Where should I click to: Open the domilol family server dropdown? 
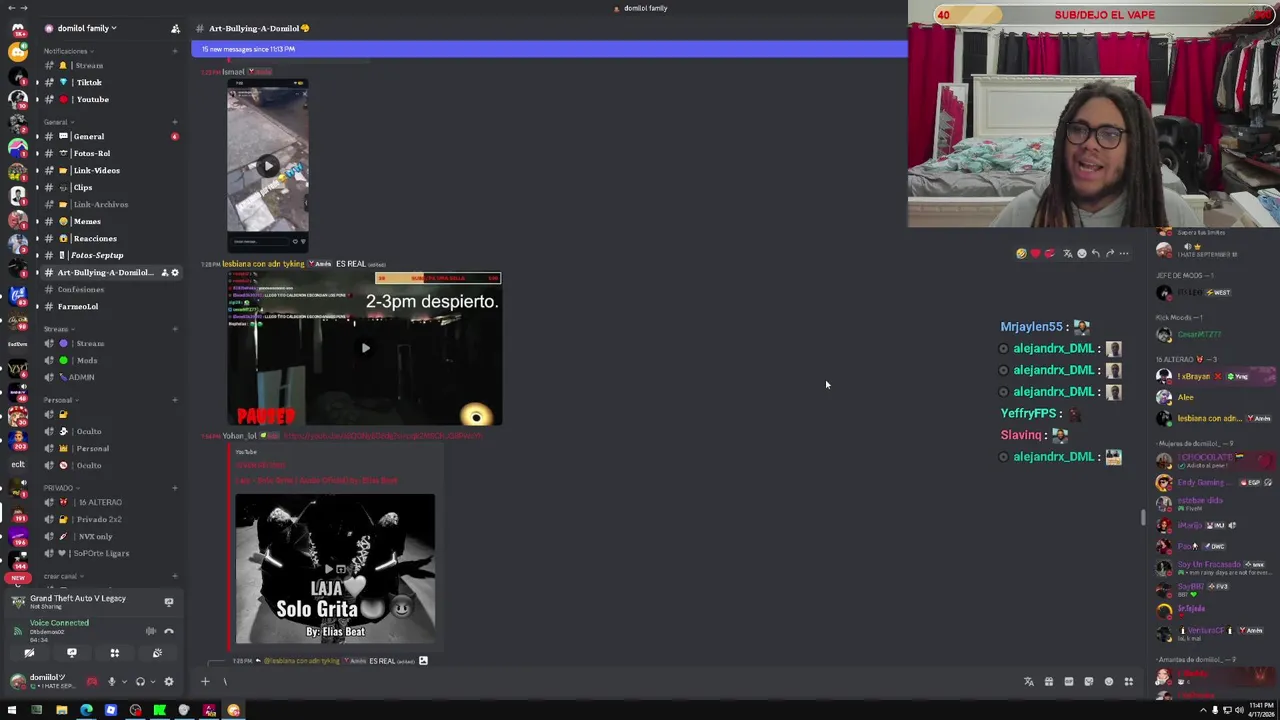(86, 28)
